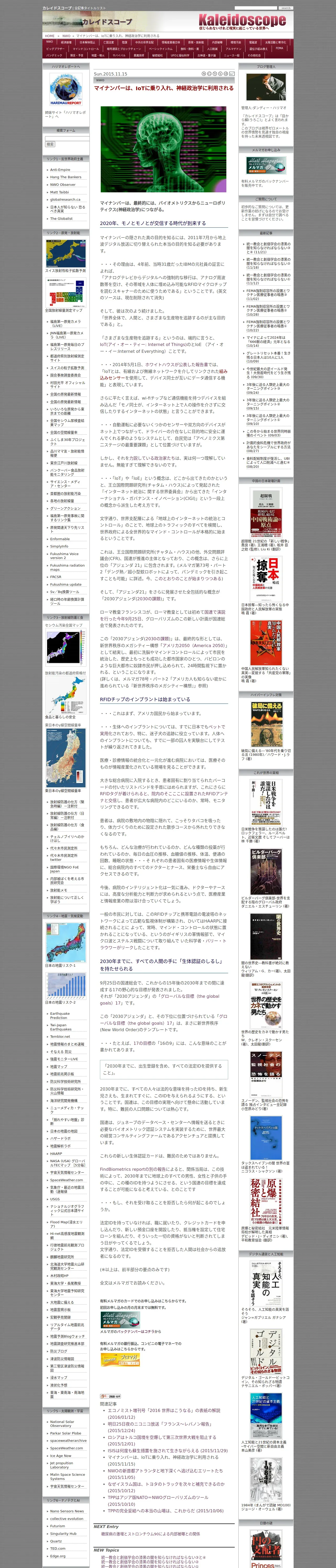This screenshot has height=1568, width=336.
Task: Visit the Ice Age Now link
Action: tap(61, 1456)
